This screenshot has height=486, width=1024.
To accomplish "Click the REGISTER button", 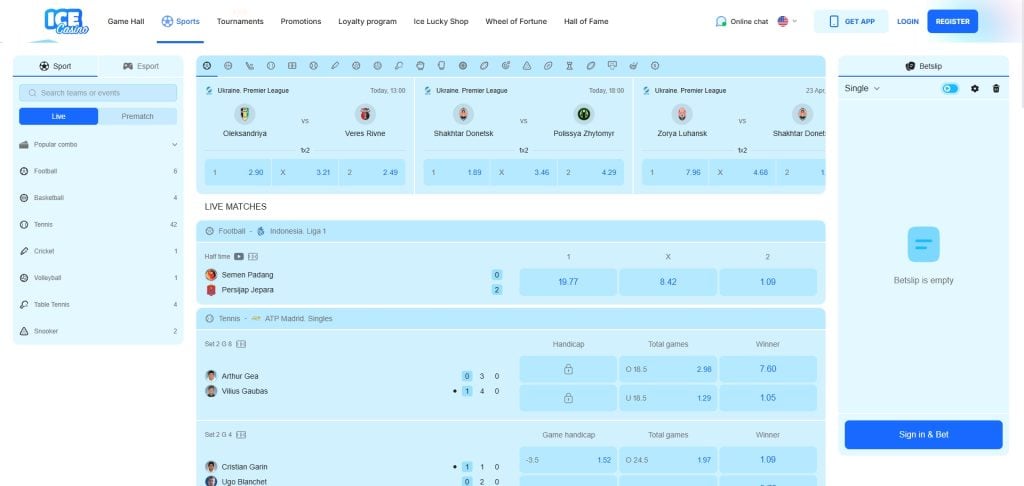I will [x=952, y=21].
